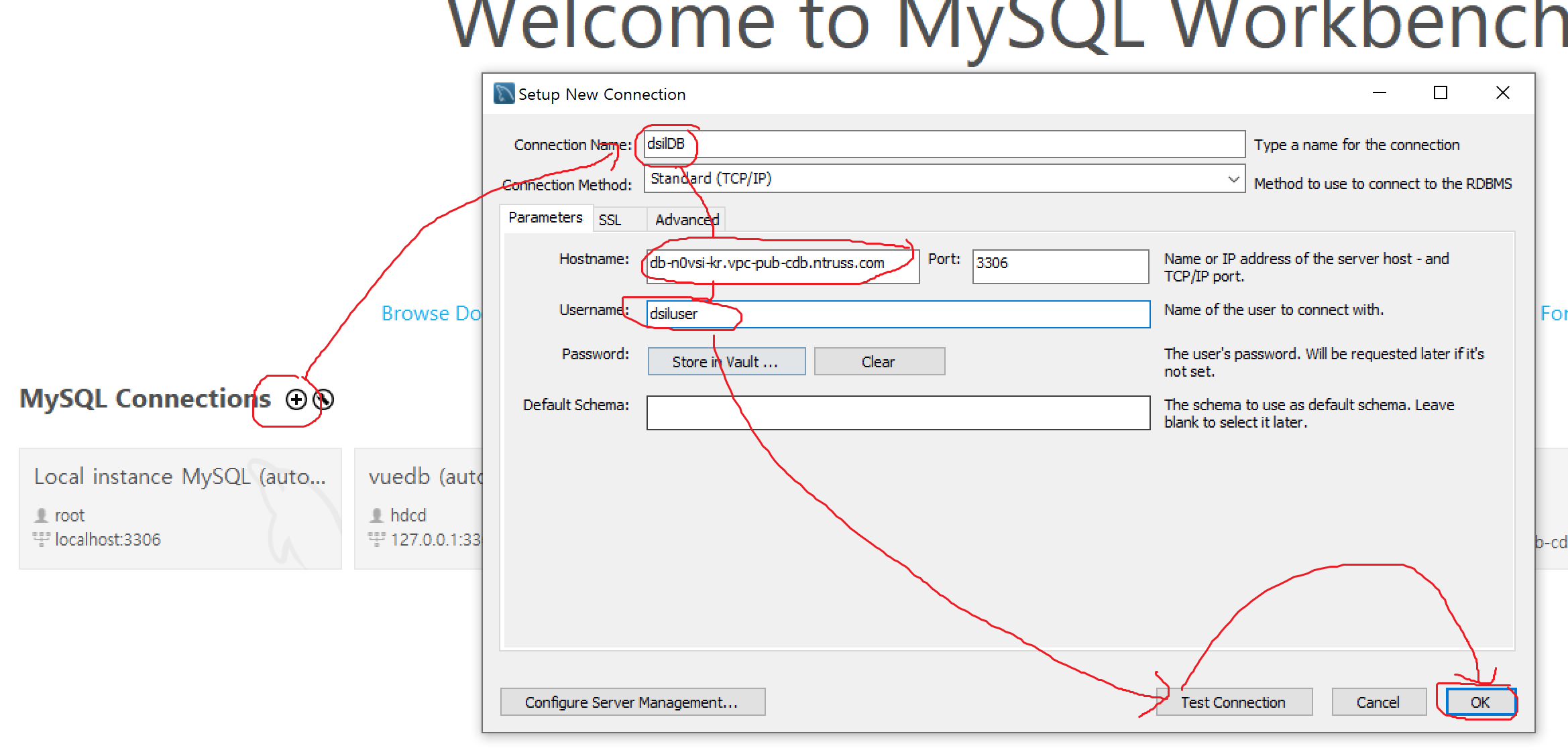Click the Workbench dolphin icon in dialog title
Viewport: 1568px width, 750px height.
[x=504, y=94]
